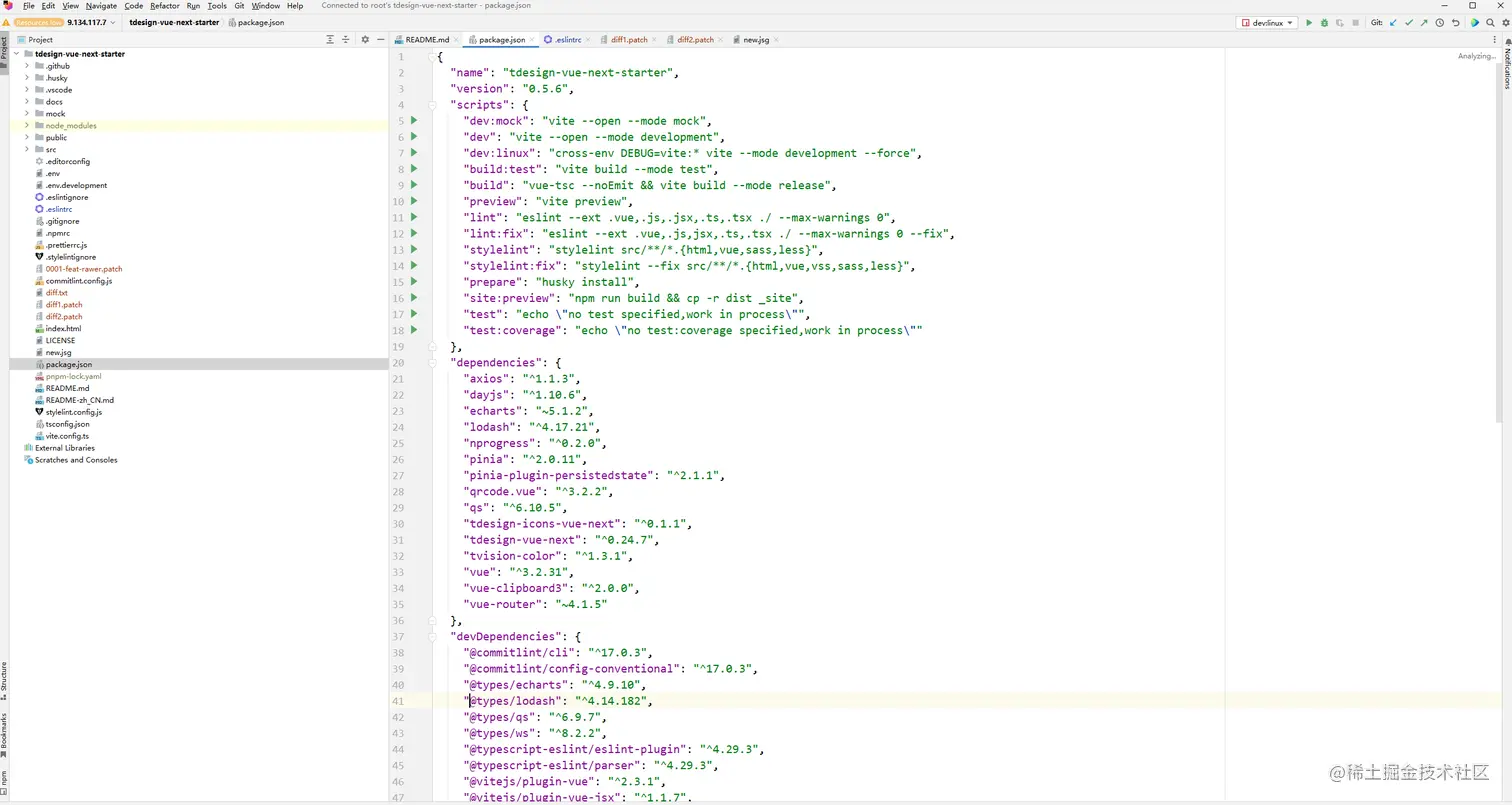Start the debug bug icon in toolbar
The image size is (1512, 805).
(1324, 22)
